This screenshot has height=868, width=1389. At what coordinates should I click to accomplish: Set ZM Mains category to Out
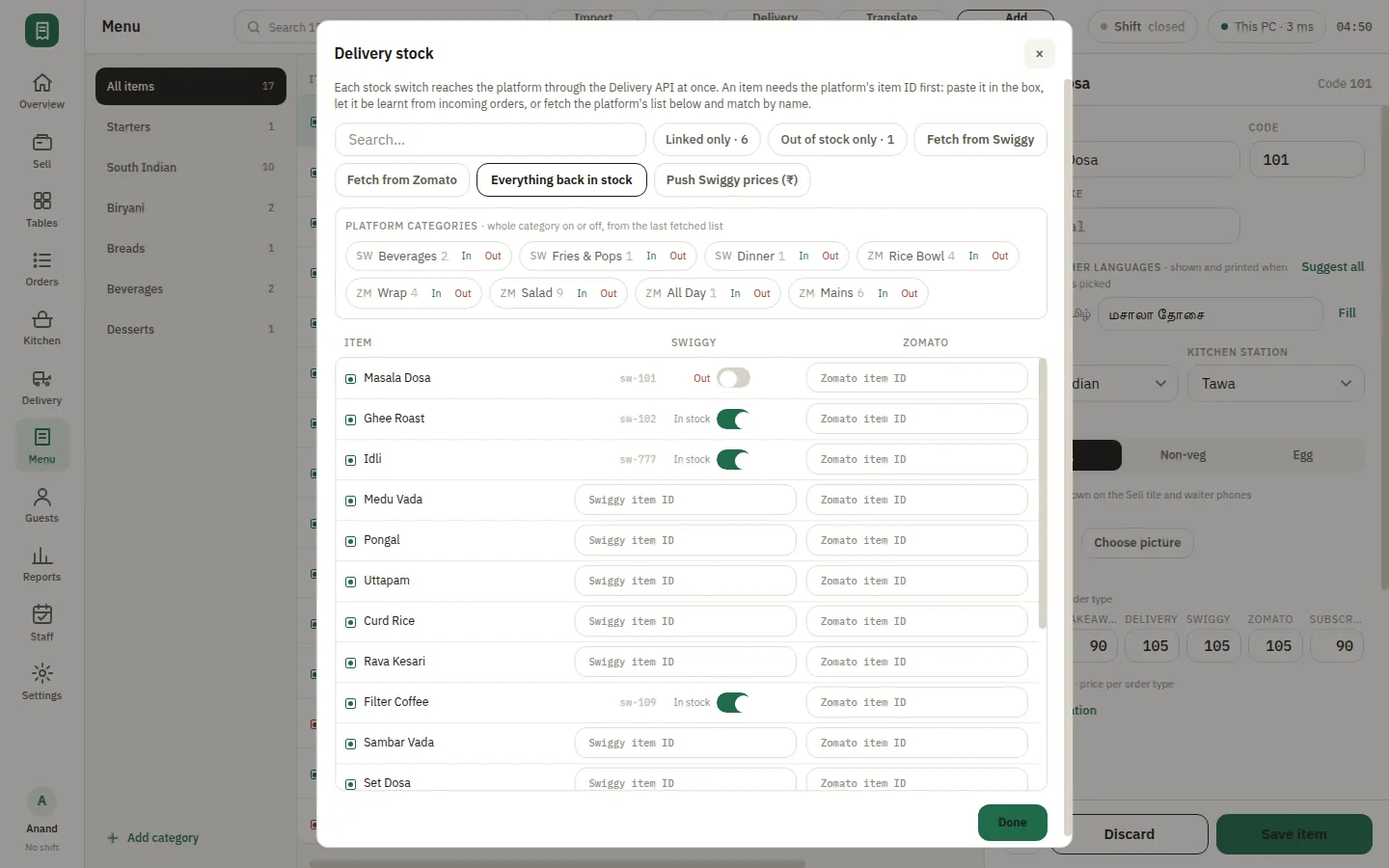click(910, 293)
